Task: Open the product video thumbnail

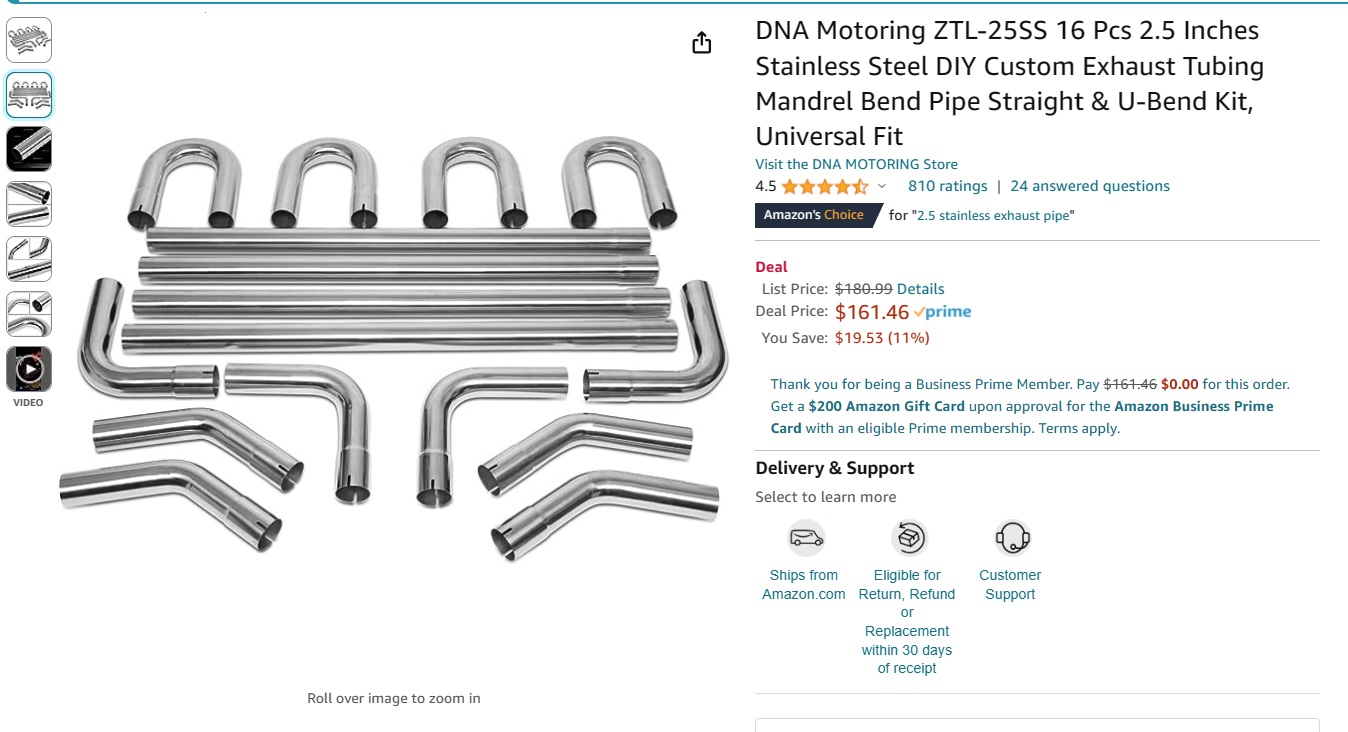Action: (x=29, y=369)
